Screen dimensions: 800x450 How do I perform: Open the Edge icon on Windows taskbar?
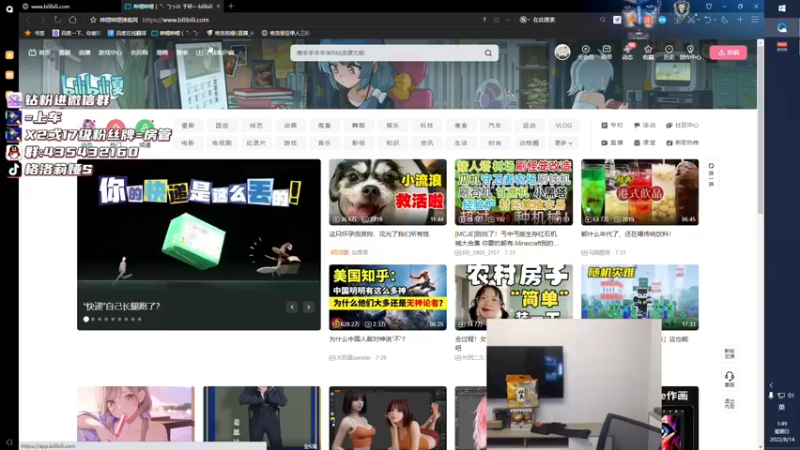click(x=782, y=28)
